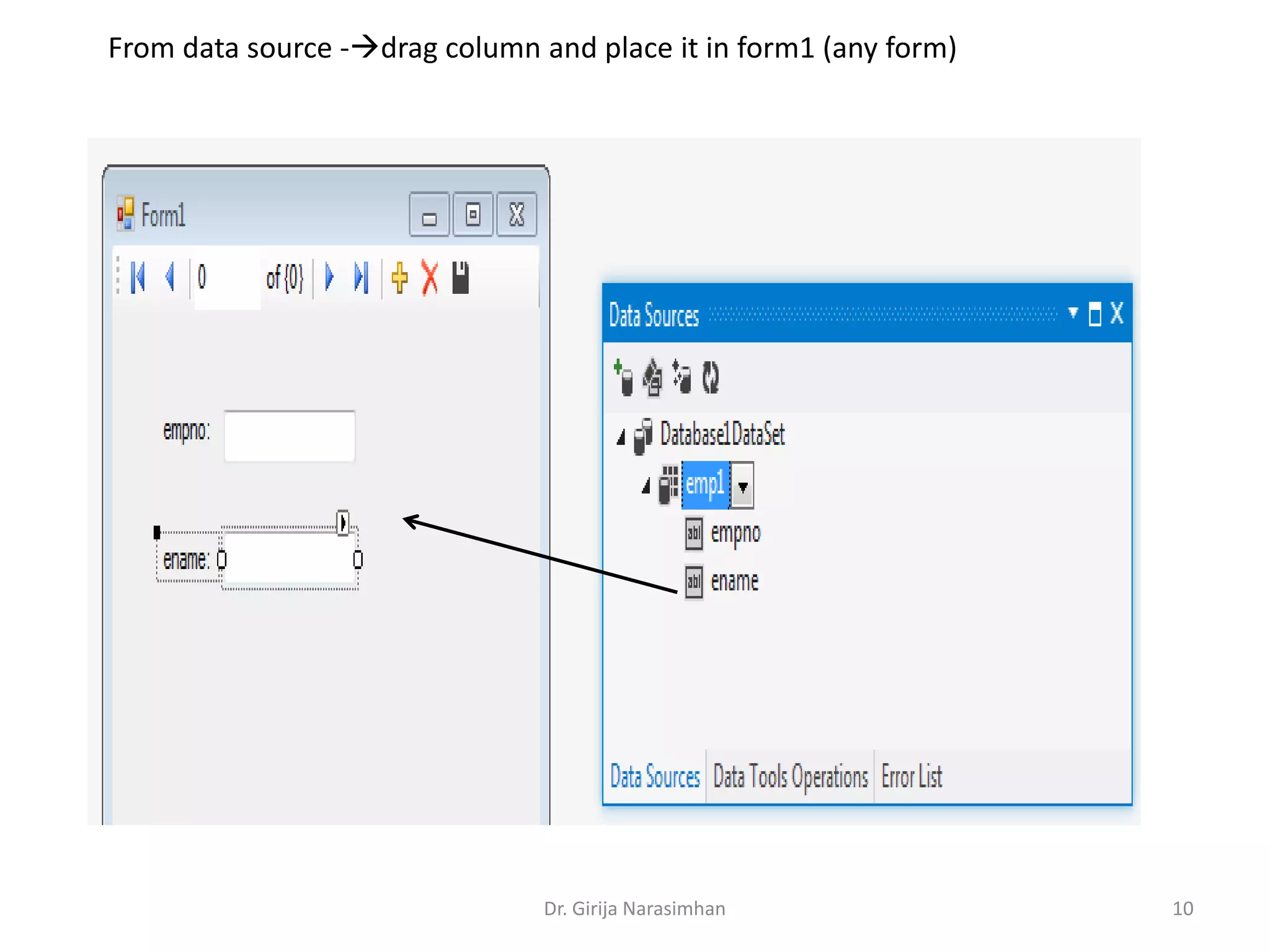Click the red Delete record icon
The height and width of the screenshot is (952, 1270).
(429, 277)
